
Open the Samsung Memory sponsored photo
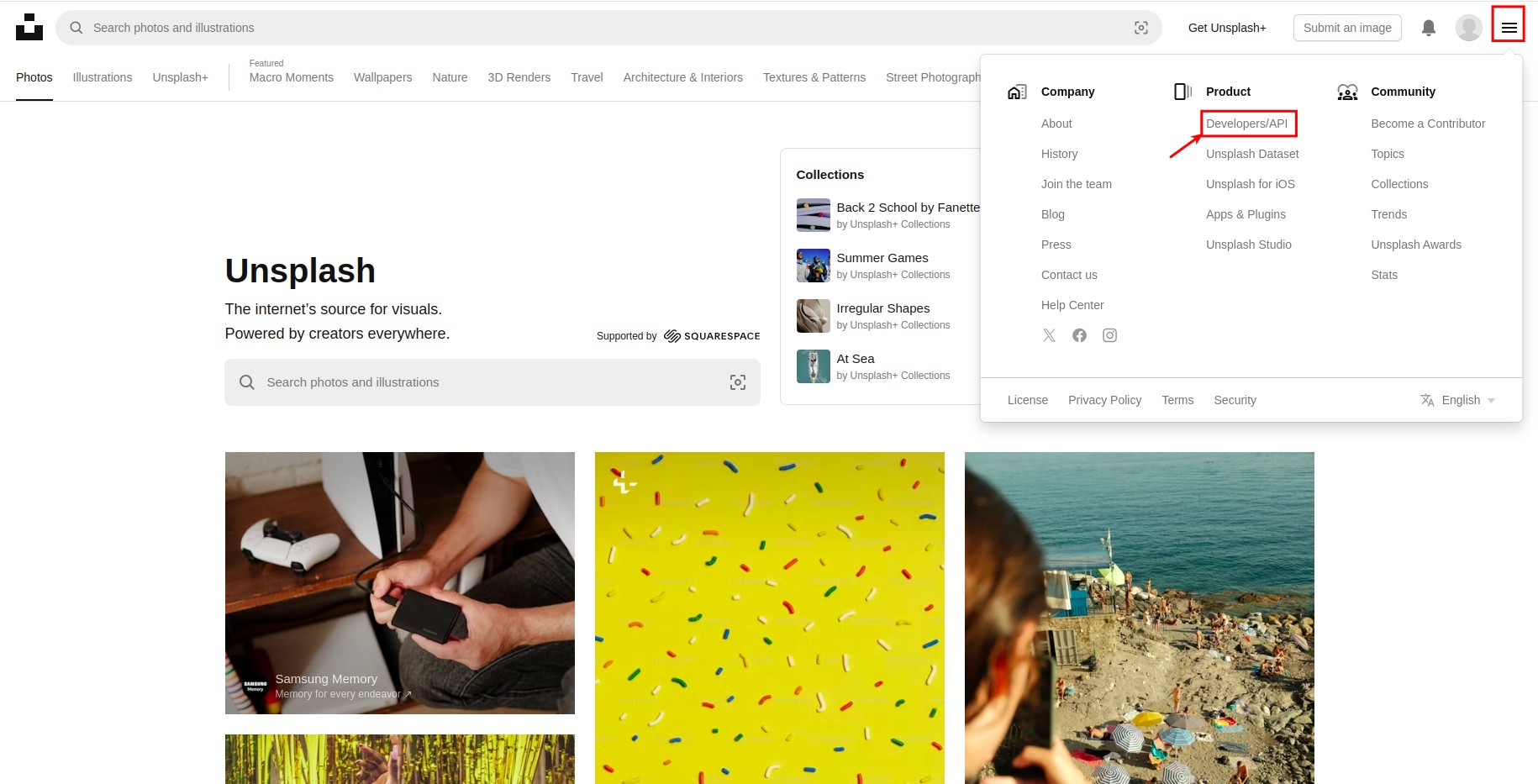[x=400, y=583]
